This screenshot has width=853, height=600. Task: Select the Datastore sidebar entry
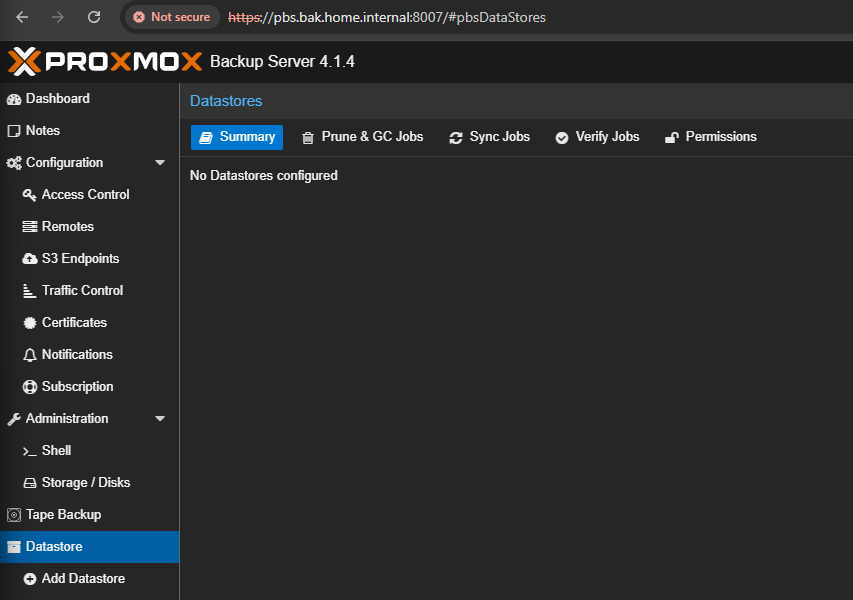(x=89, y=547)
